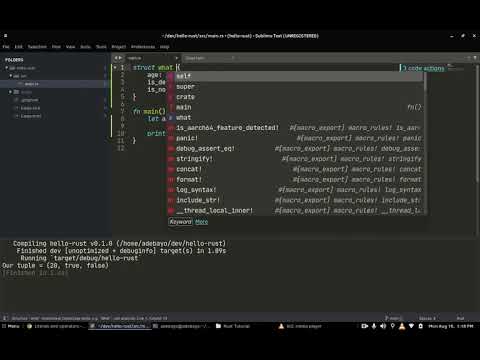This screenshot has height=360, width=480.
Task: Click the Rust syntax selector in status bar
Action: pos(460,318)
